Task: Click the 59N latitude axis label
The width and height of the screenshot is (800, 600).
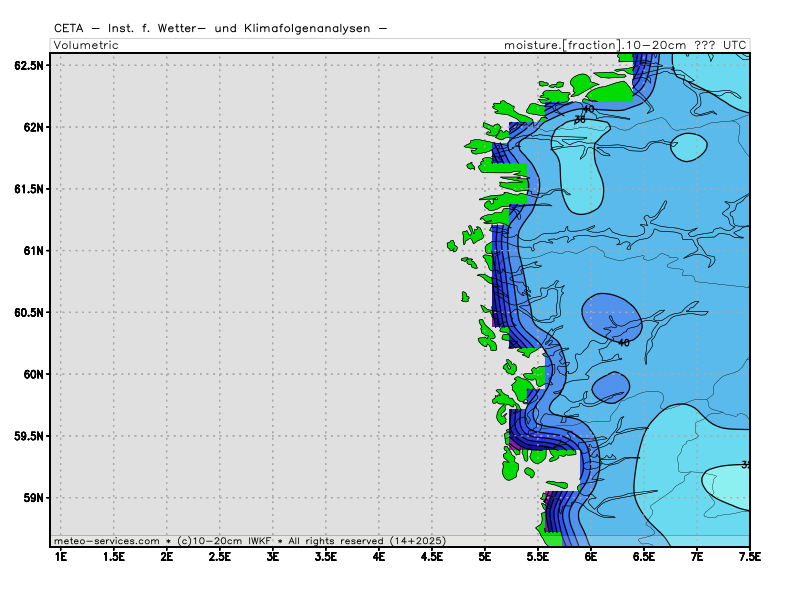Action: 33,497
